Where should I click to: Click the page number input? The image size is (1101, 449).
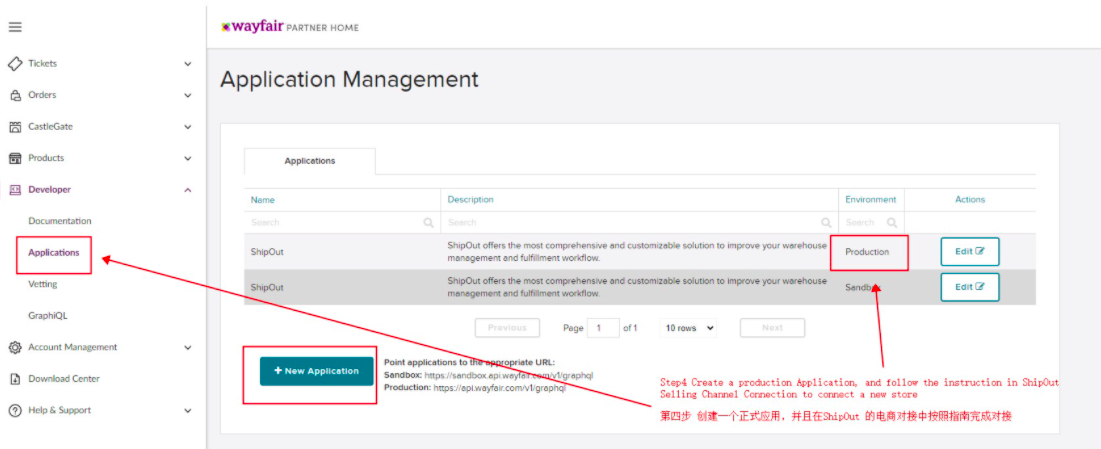(x=603, y=328)
